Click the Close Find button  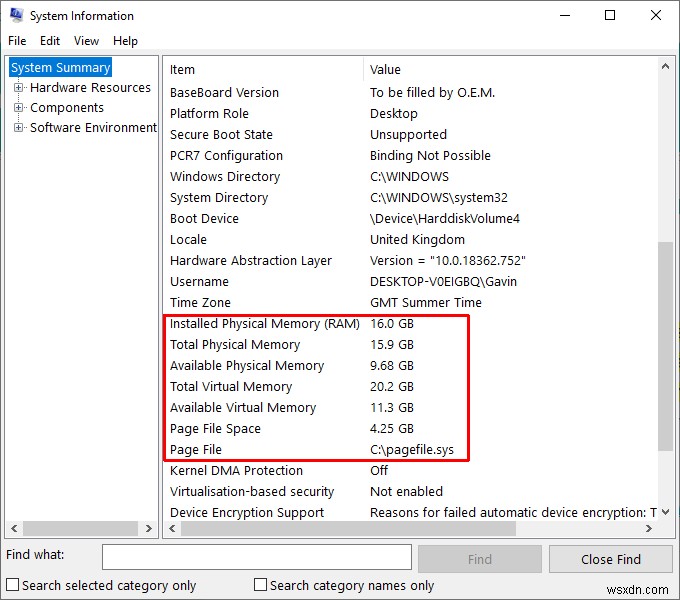point(611,559)
